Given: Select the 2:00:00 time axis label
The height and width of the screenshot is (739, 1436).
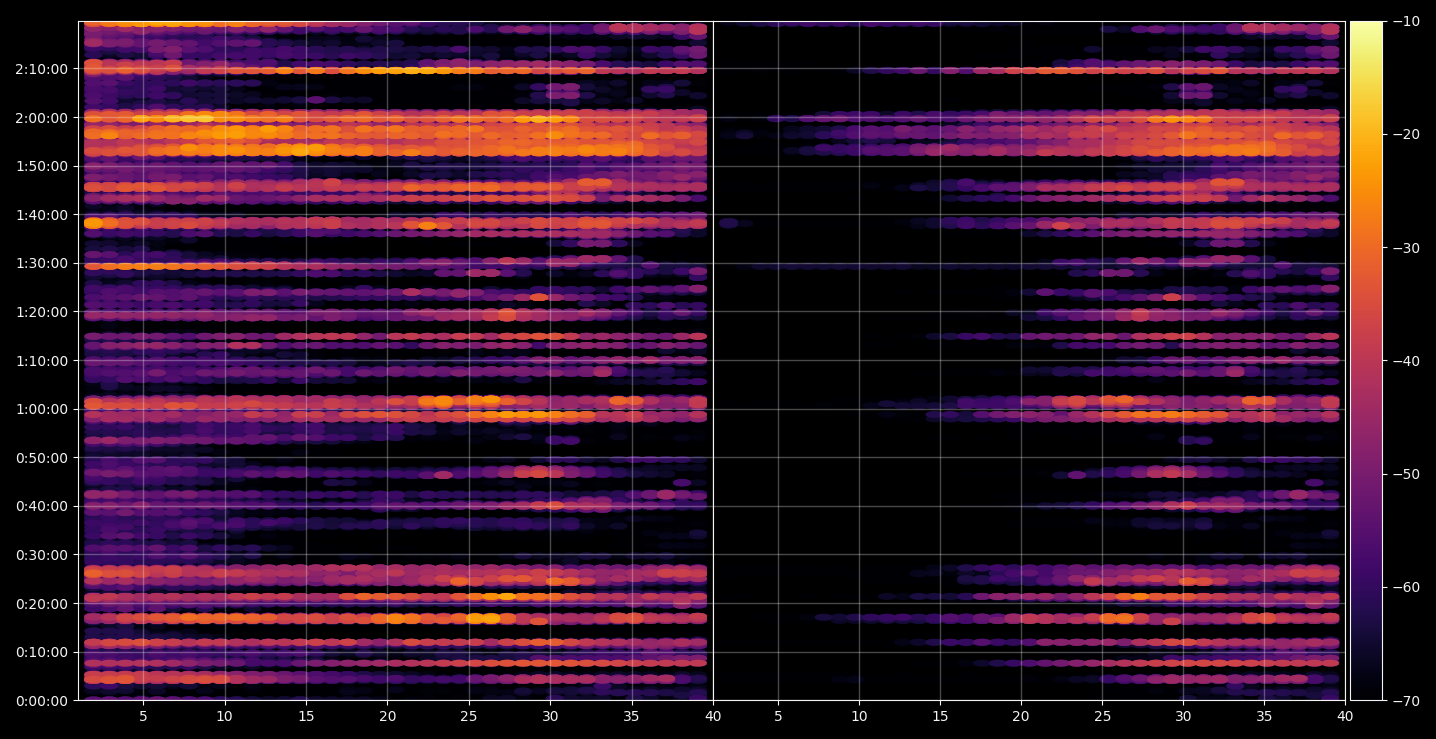Looking at the screenshot, I should [x=42, y=118].
